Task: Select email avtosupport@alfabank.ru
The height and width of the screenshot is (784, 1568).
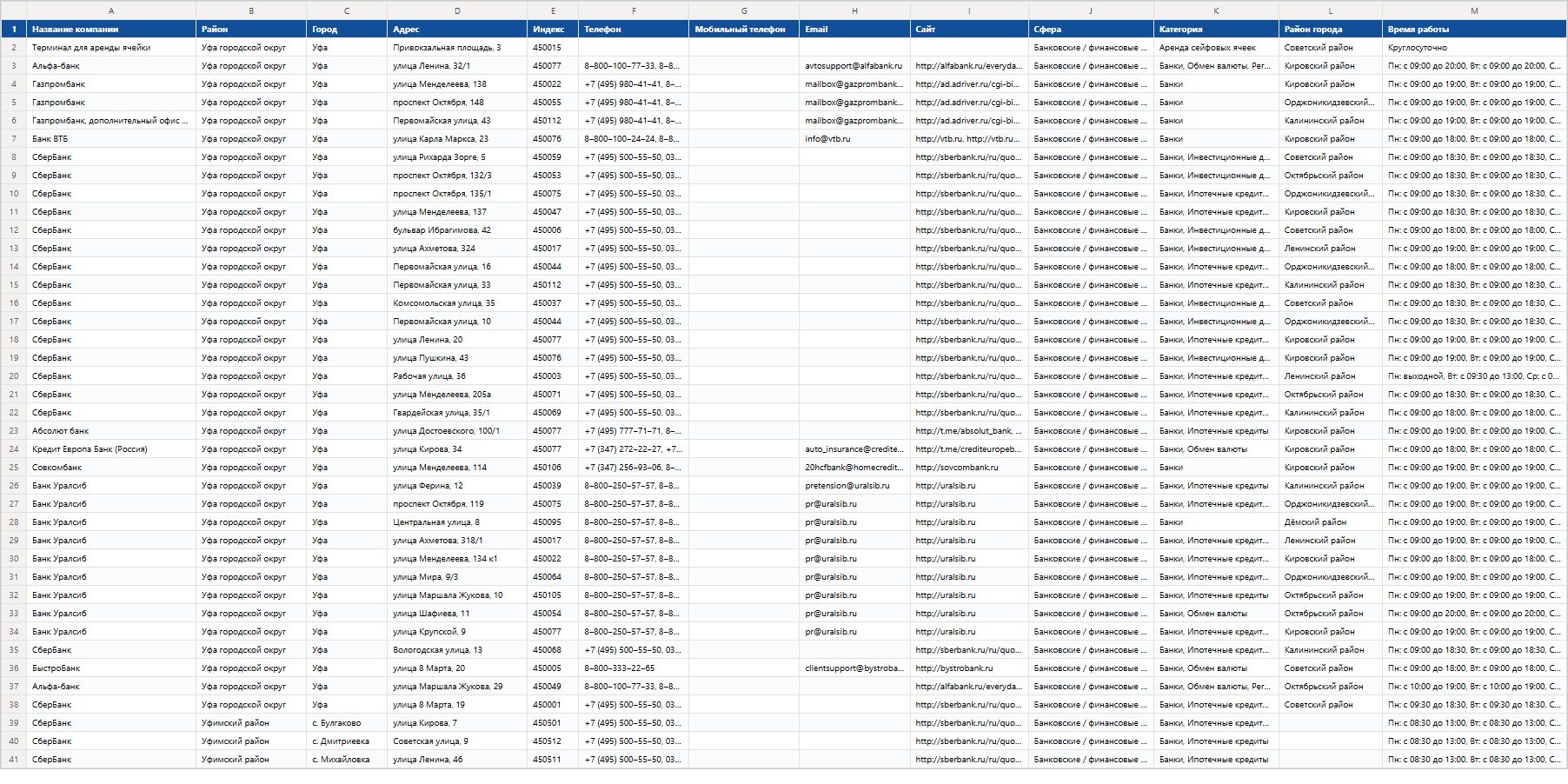Action: [x=854, y=66]
